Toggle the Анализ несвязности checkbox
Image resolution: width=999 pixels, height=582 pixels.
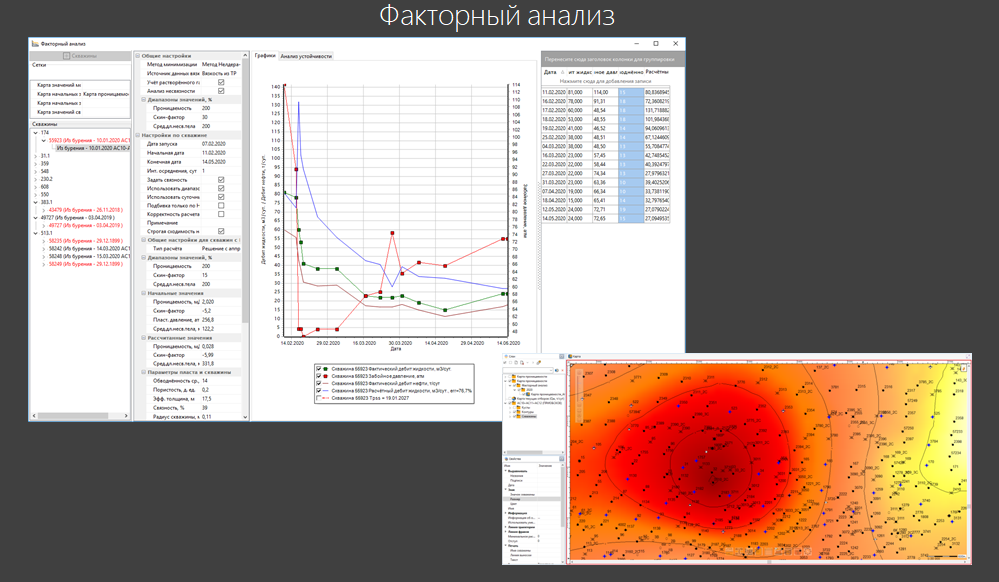[x=221, y=91]
